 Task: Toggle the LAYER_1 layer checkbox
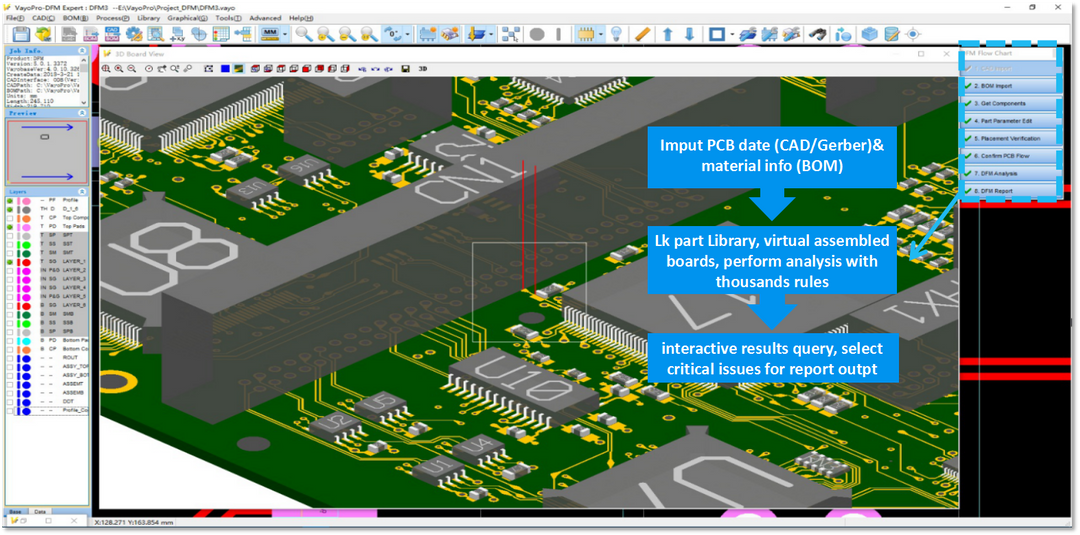tap(10, 261)
